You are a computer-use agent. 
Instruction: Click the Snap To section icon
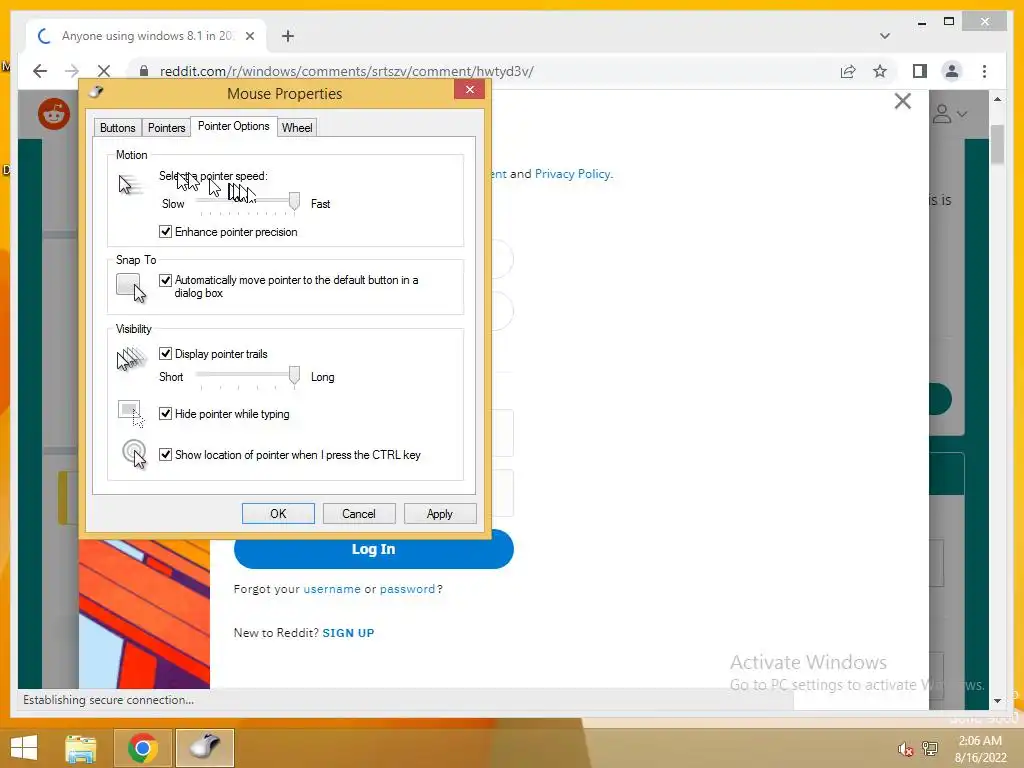pos(131,288)
